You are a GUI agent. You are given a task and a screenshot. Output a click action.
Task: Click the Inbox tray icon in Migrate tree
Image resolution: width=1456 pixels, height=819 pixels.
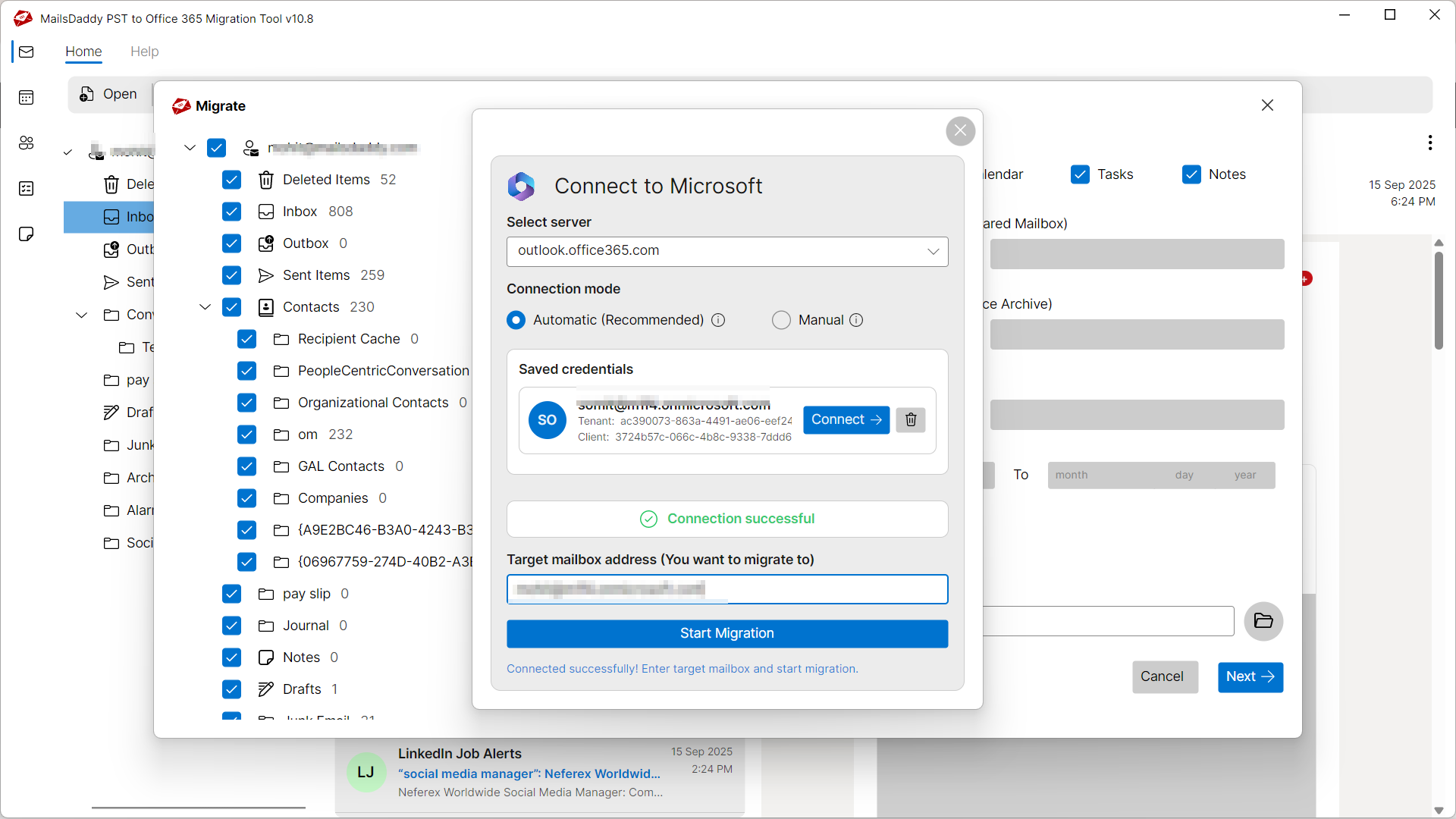pos(266,212)
